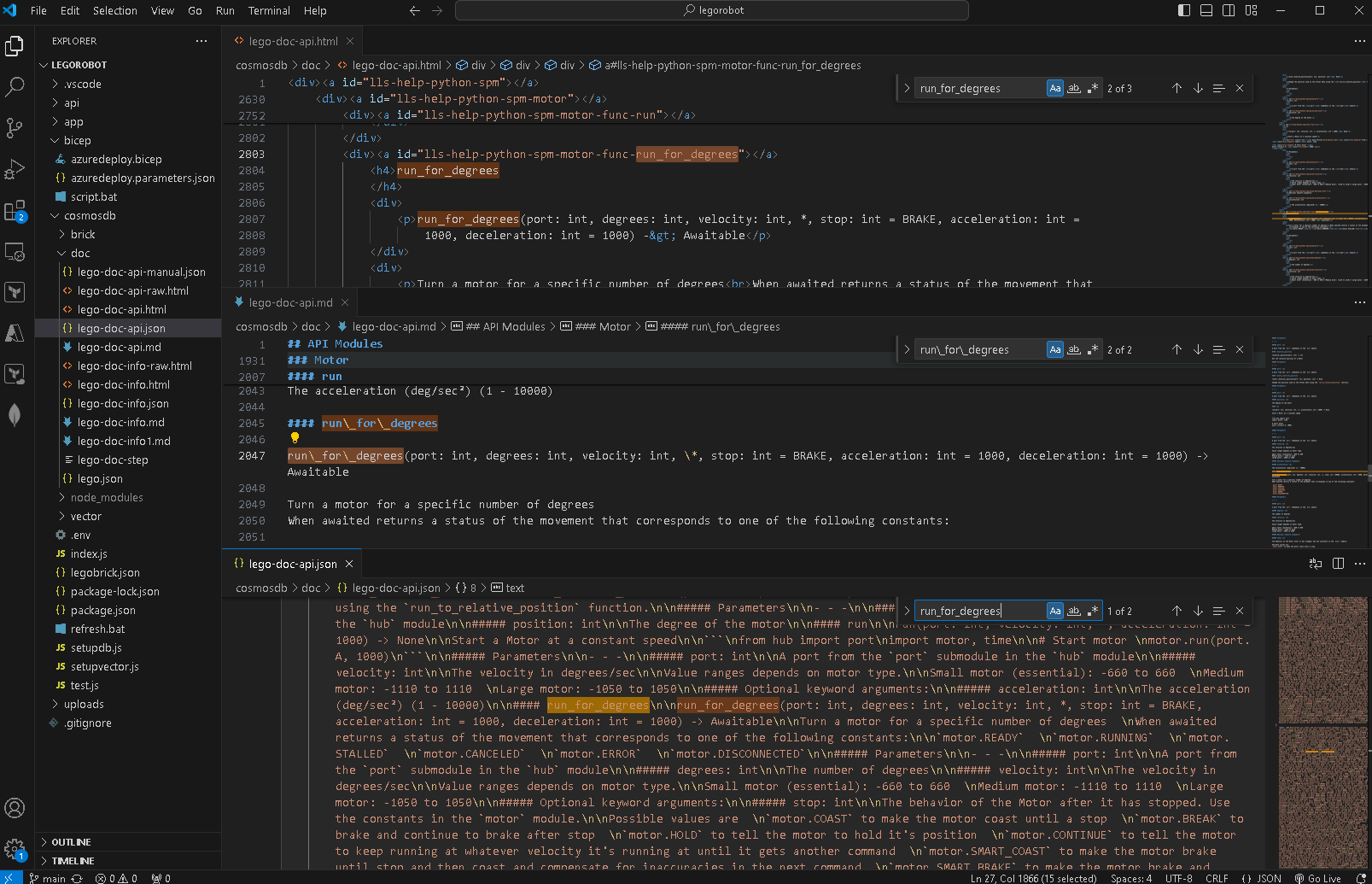
Task: Expand the node_modules folder
Action: click(x=128, y=497)
